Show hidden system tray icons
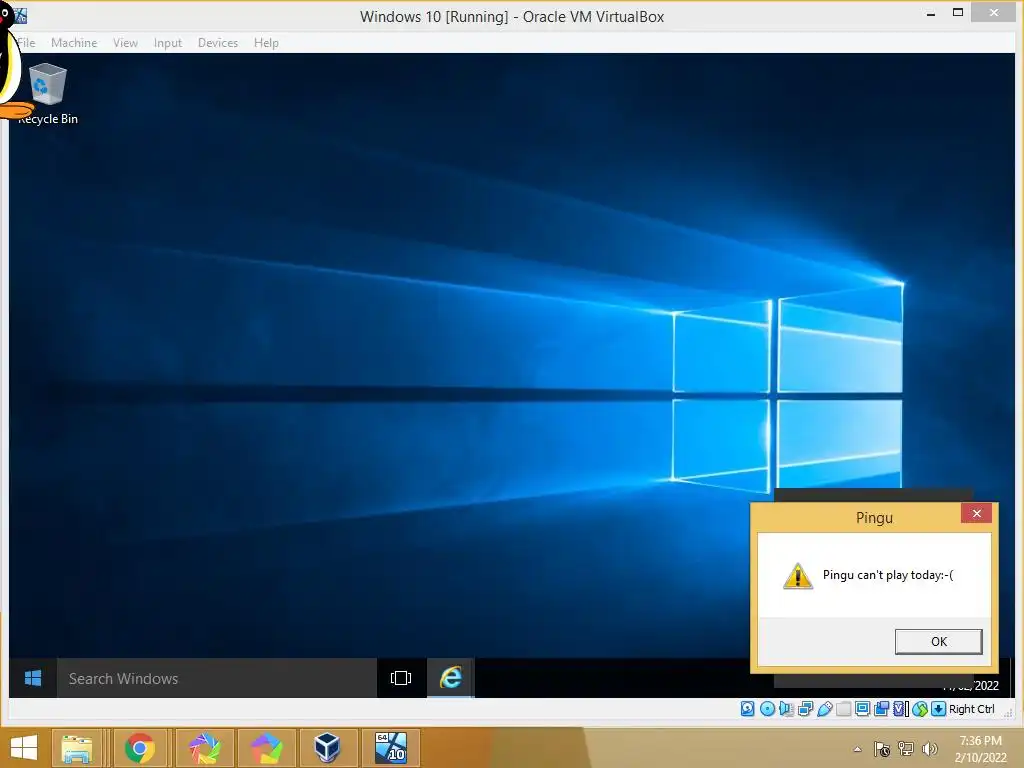 click(857, 749)
